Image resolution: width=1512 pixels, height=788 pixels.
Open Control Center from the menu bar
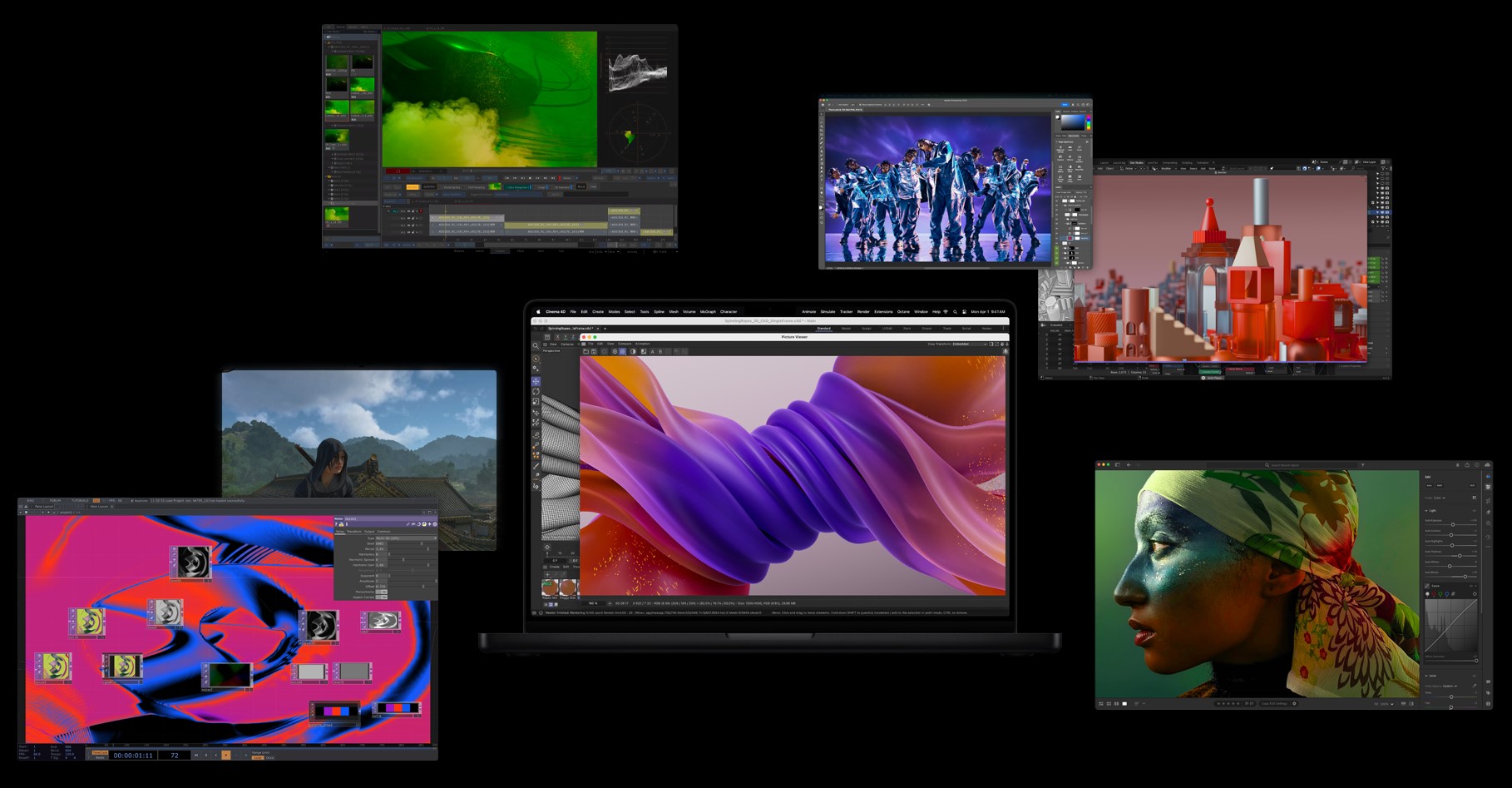[964, 311]
